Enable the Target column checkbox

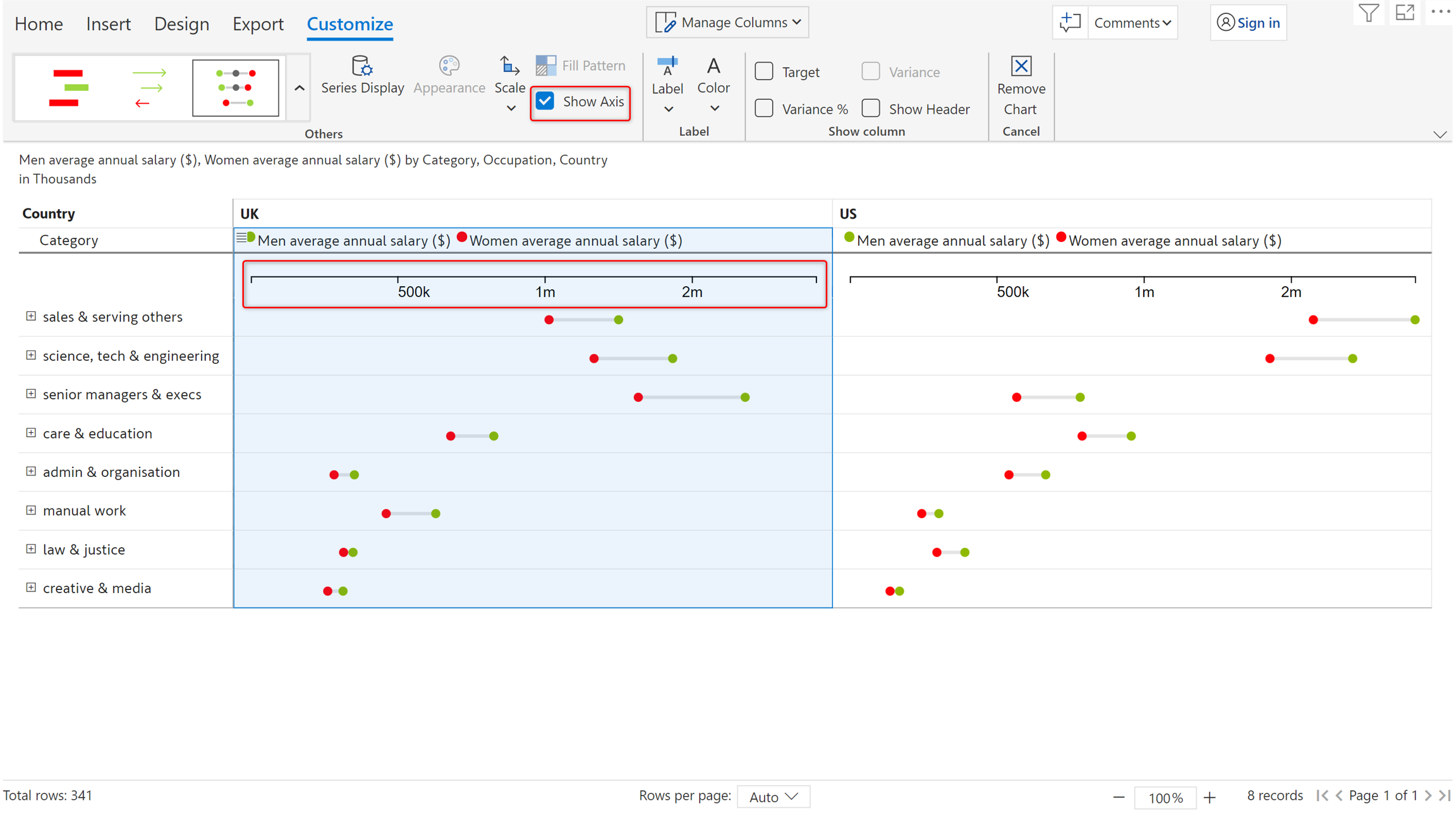pos(764,71)
